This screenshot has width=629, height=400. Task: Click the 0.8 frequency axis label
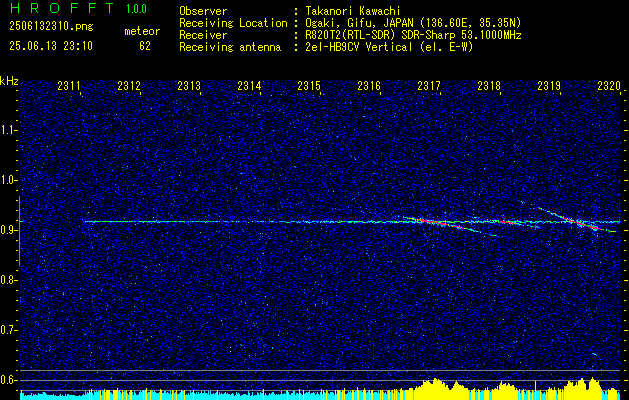point(8,280)
